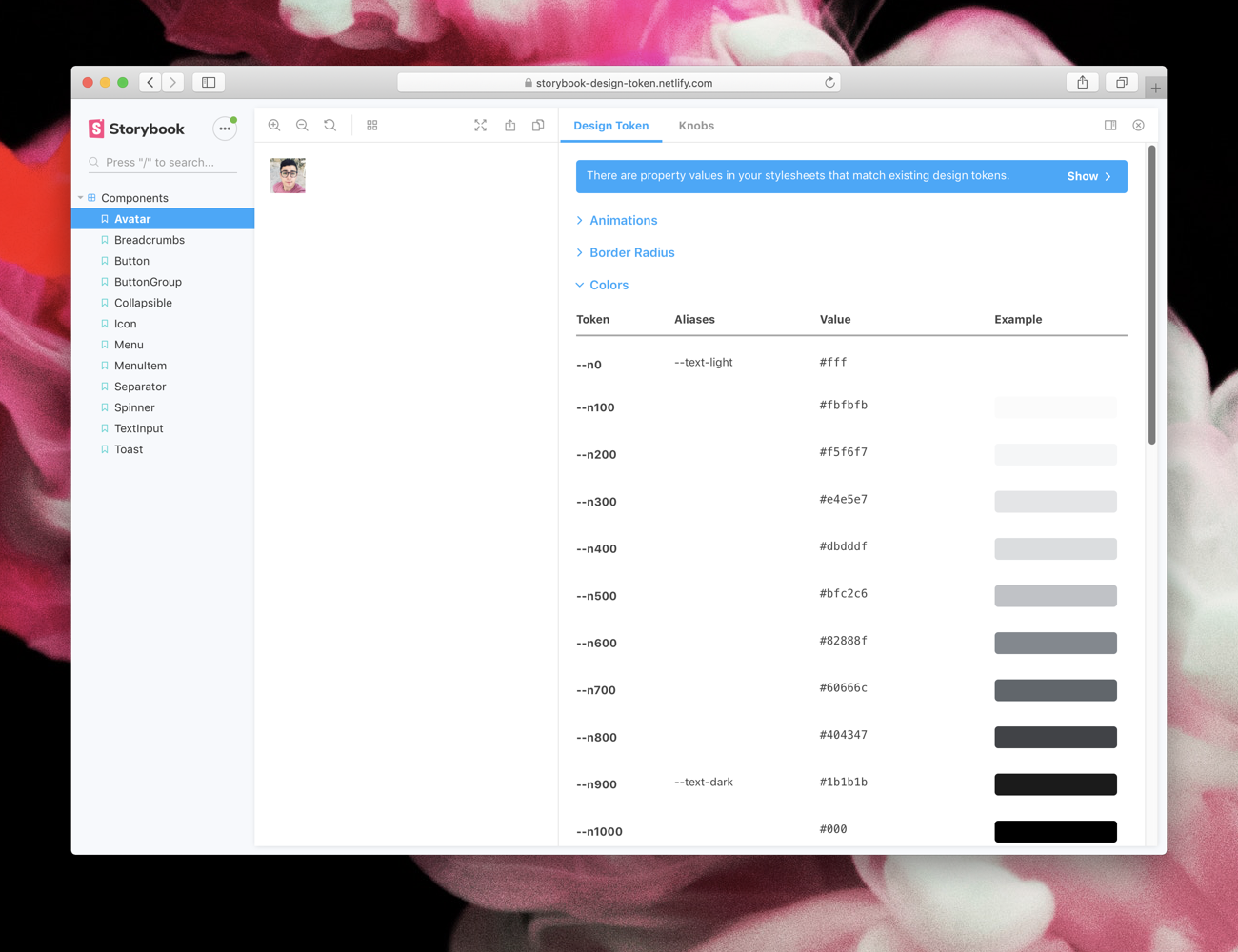Focus the sidebar search field

point(163,163)
